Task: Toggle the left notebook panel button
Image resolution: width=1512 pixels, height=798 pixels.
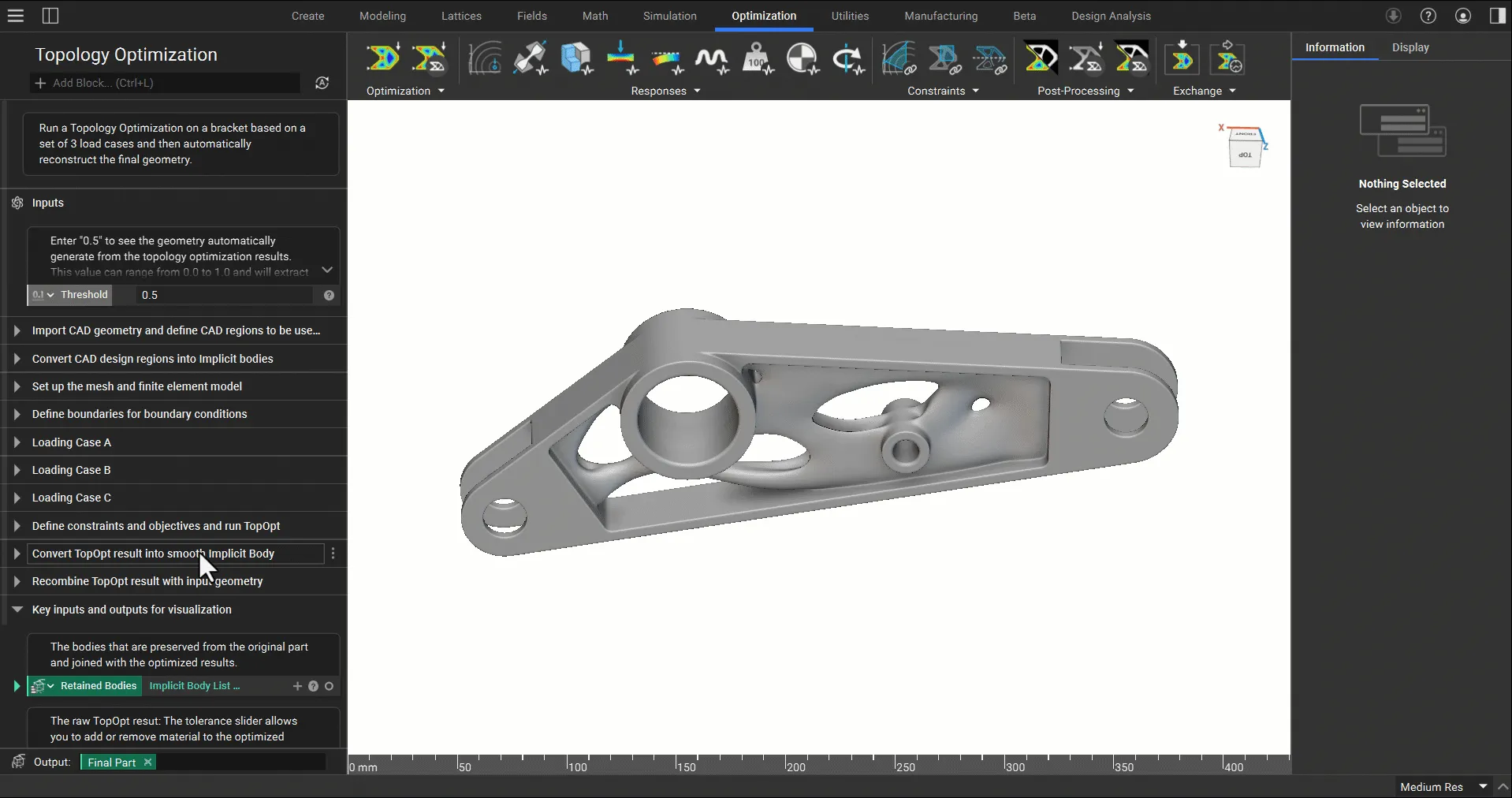Action: click(x=50, y=16)
